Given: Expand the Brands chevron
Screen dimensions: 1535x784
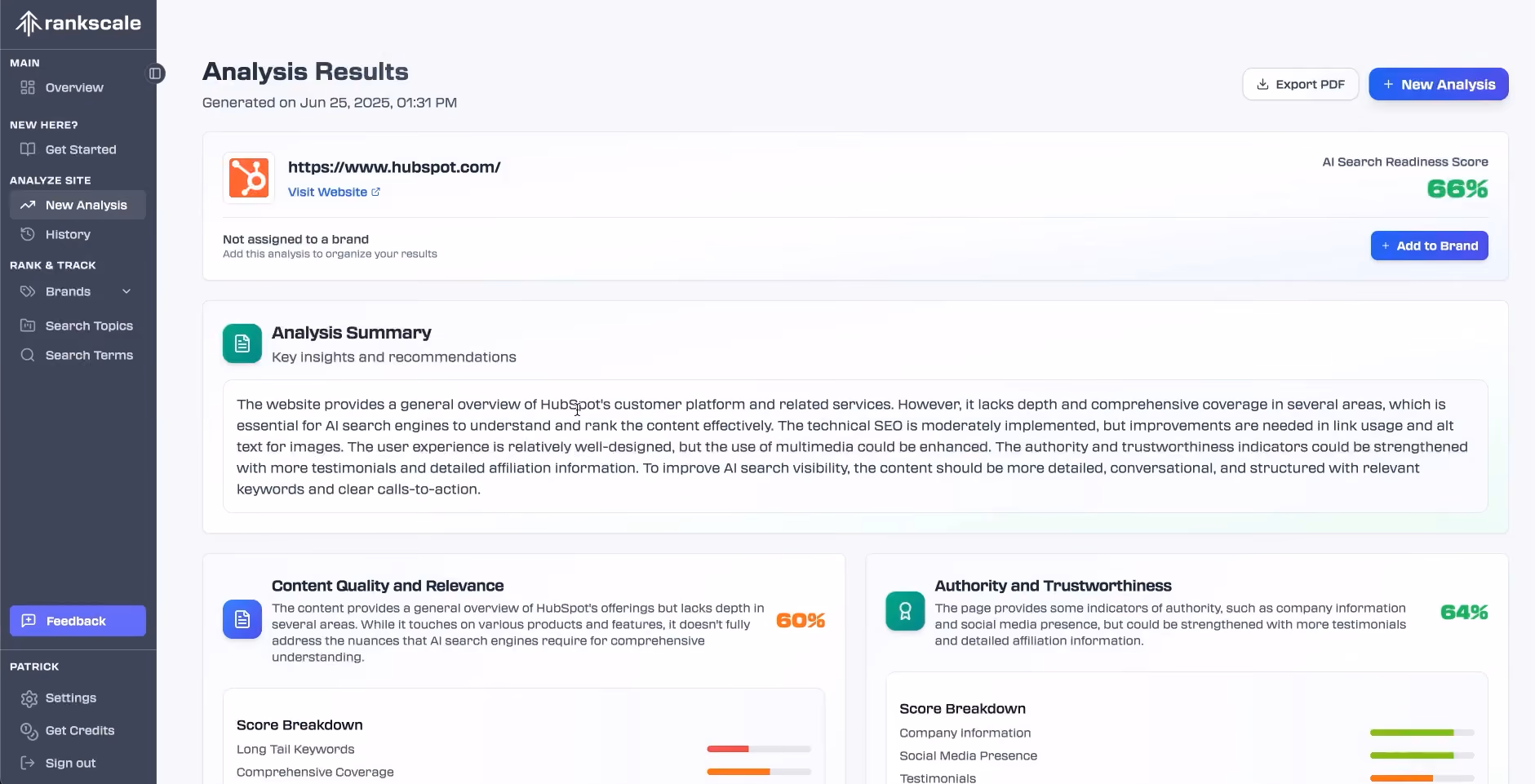Looking at the screenshot, I should click(126, 291).
